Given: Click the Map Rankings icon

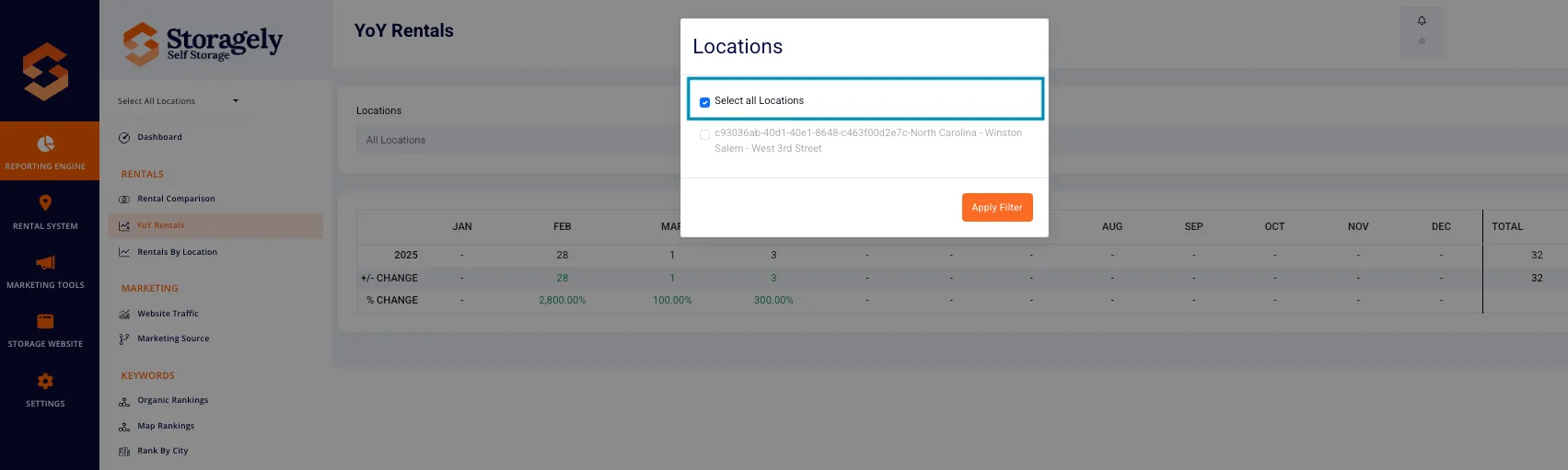Looking at the screenshot, I should coord(124,427).
